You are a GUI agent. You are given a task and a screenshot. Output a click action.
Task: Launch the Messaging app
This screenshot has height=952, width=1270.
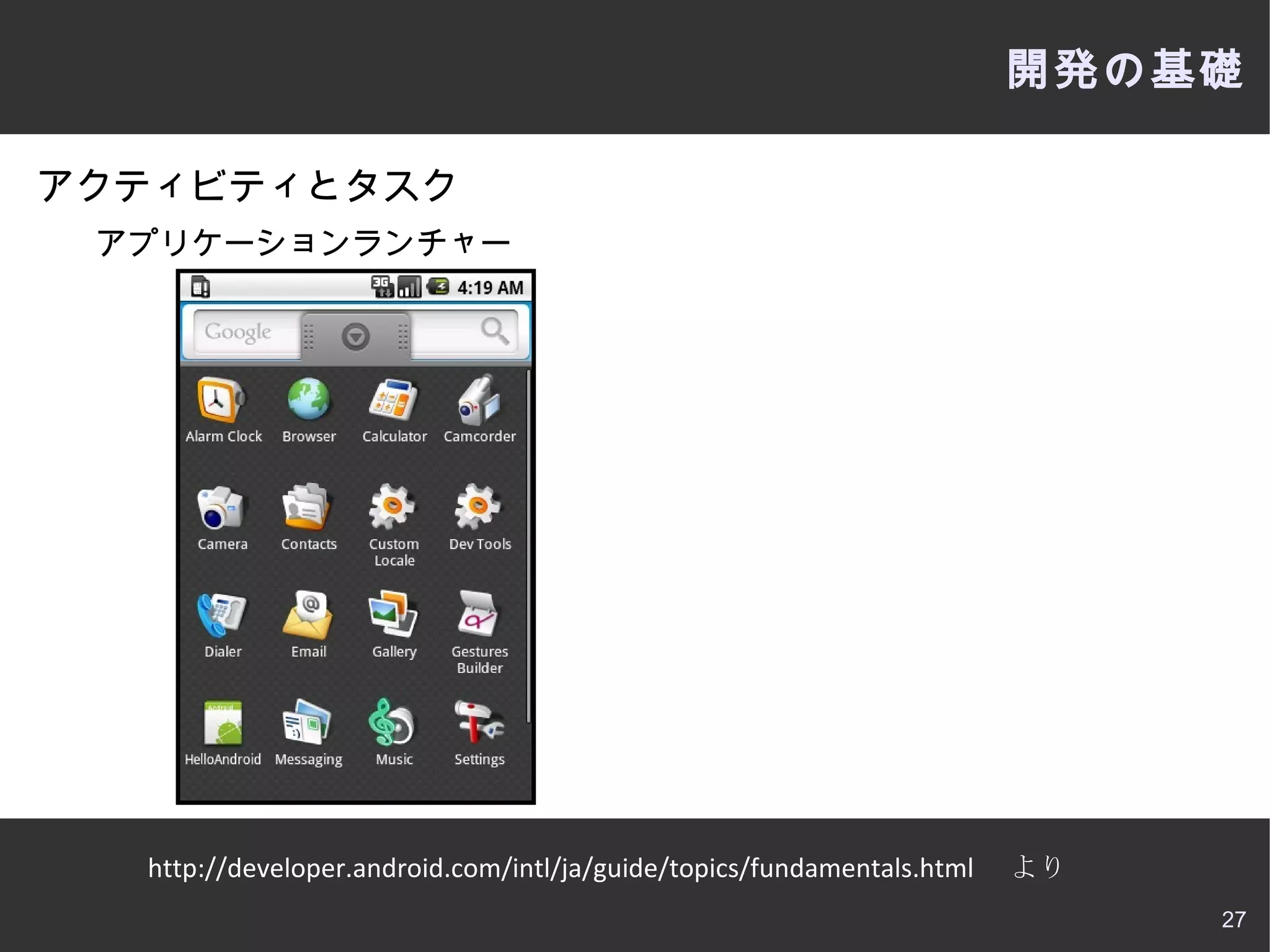pos(308,733)
